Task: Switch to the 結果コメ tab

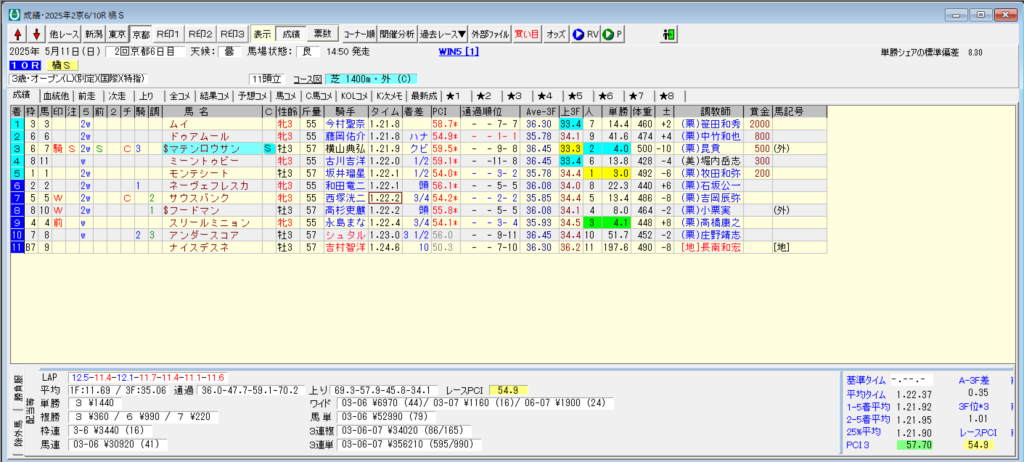Action: coord(213,96)
